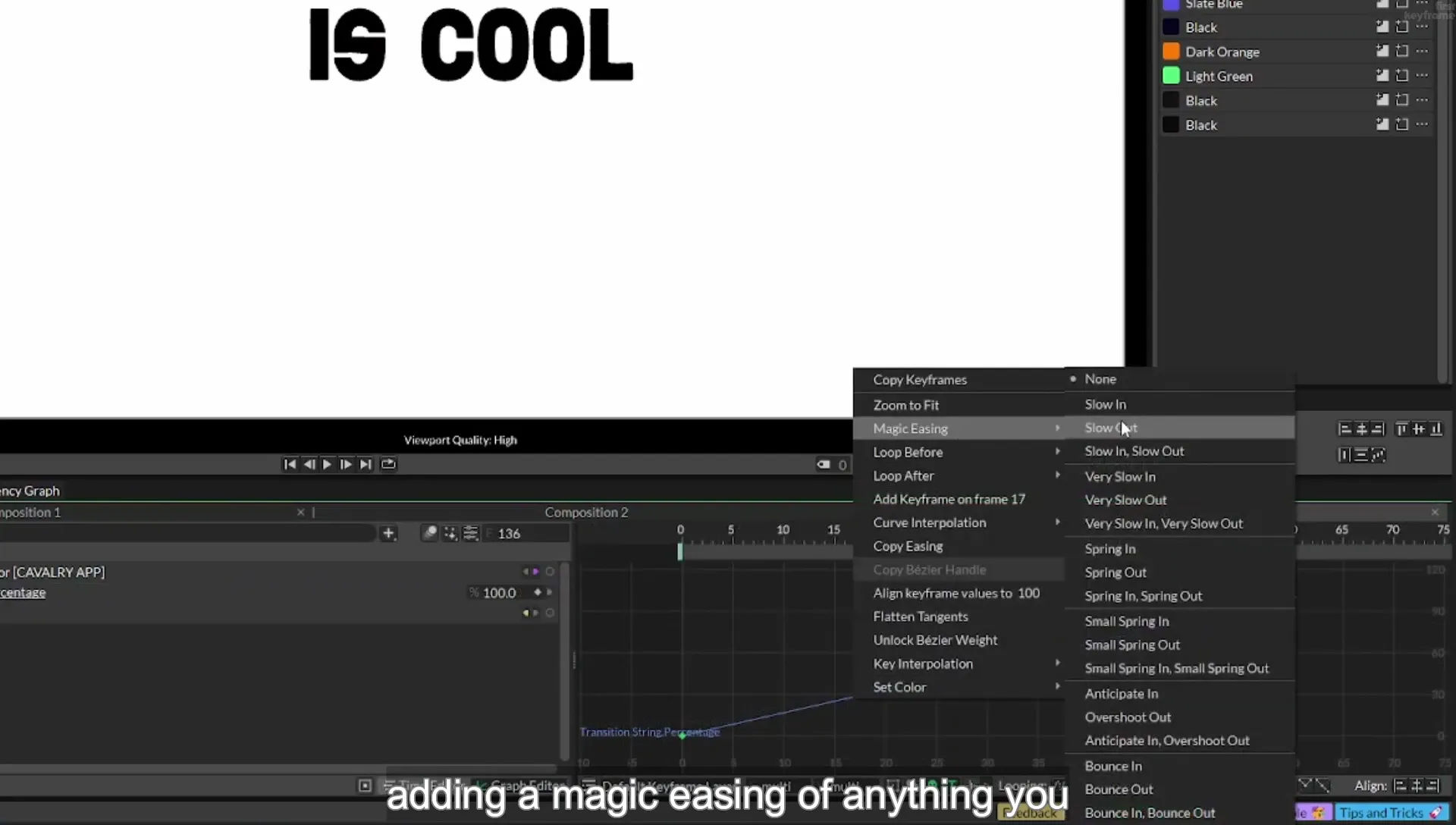Toggle playback loop mode icon
1456x825 pixels.
(x=388, y=464)
